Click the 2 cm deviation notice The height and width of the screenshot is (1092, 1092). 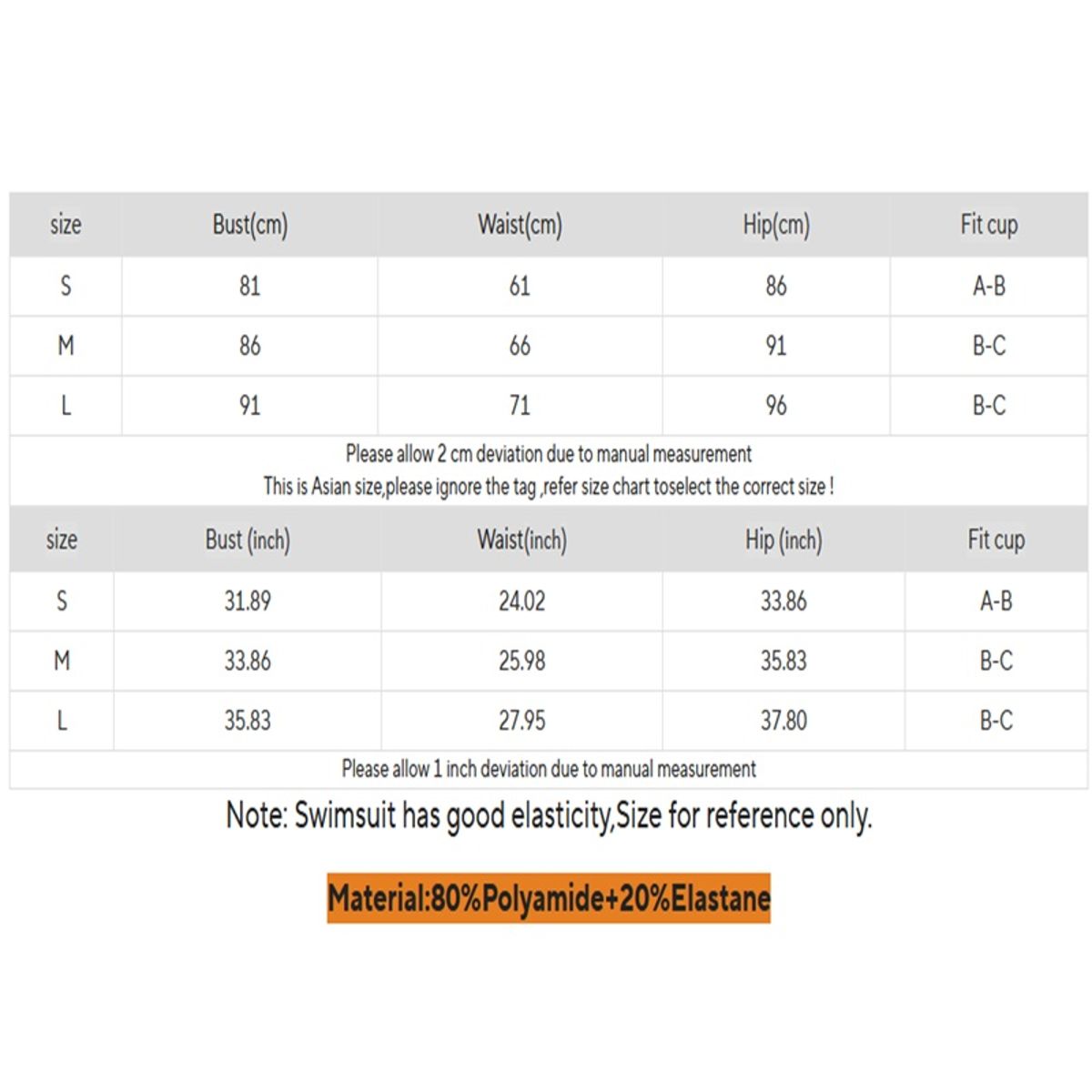coord(549,454)
